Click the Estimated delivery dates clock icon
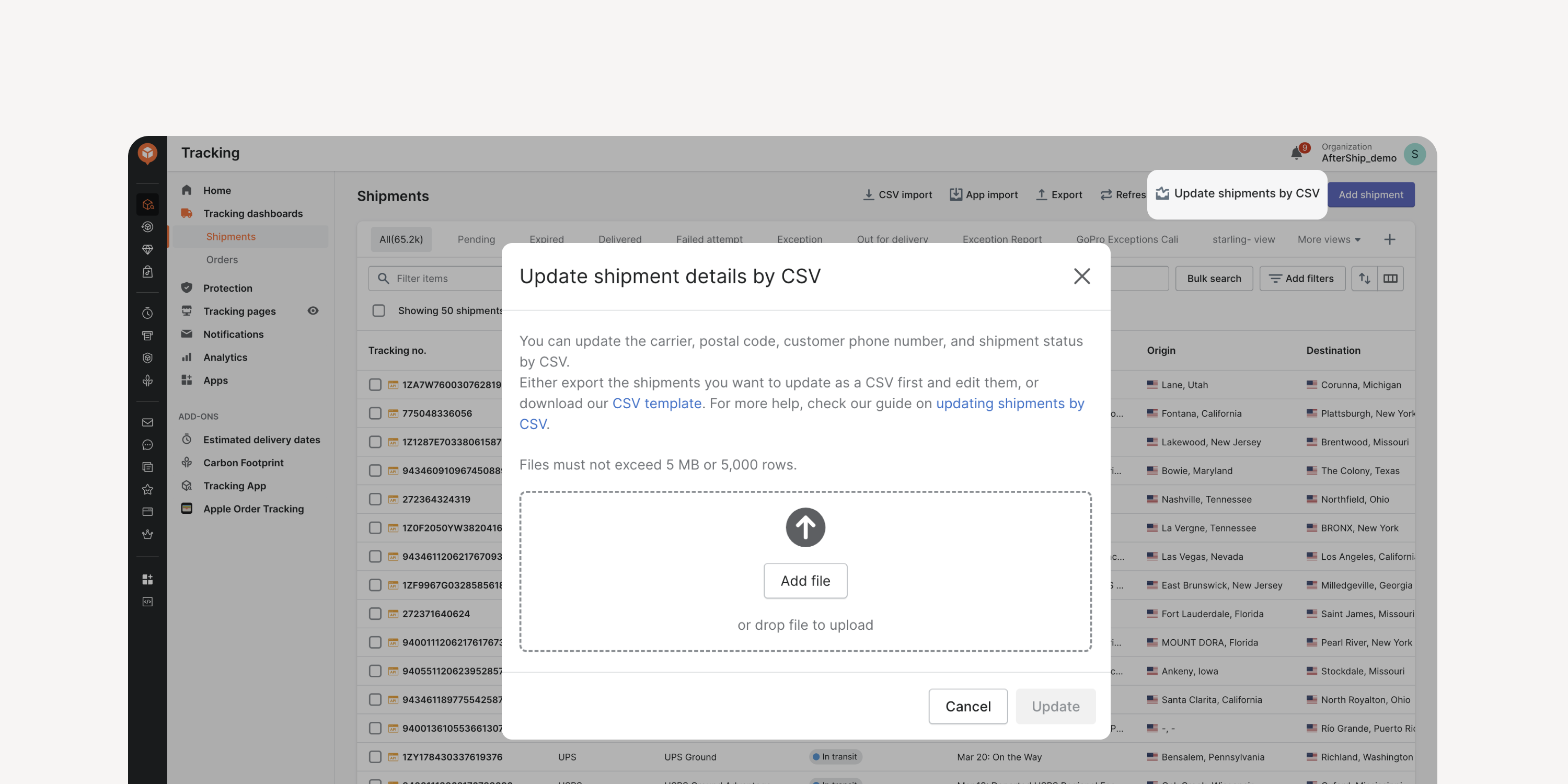The image size is (1568, 784). (187, 439)
